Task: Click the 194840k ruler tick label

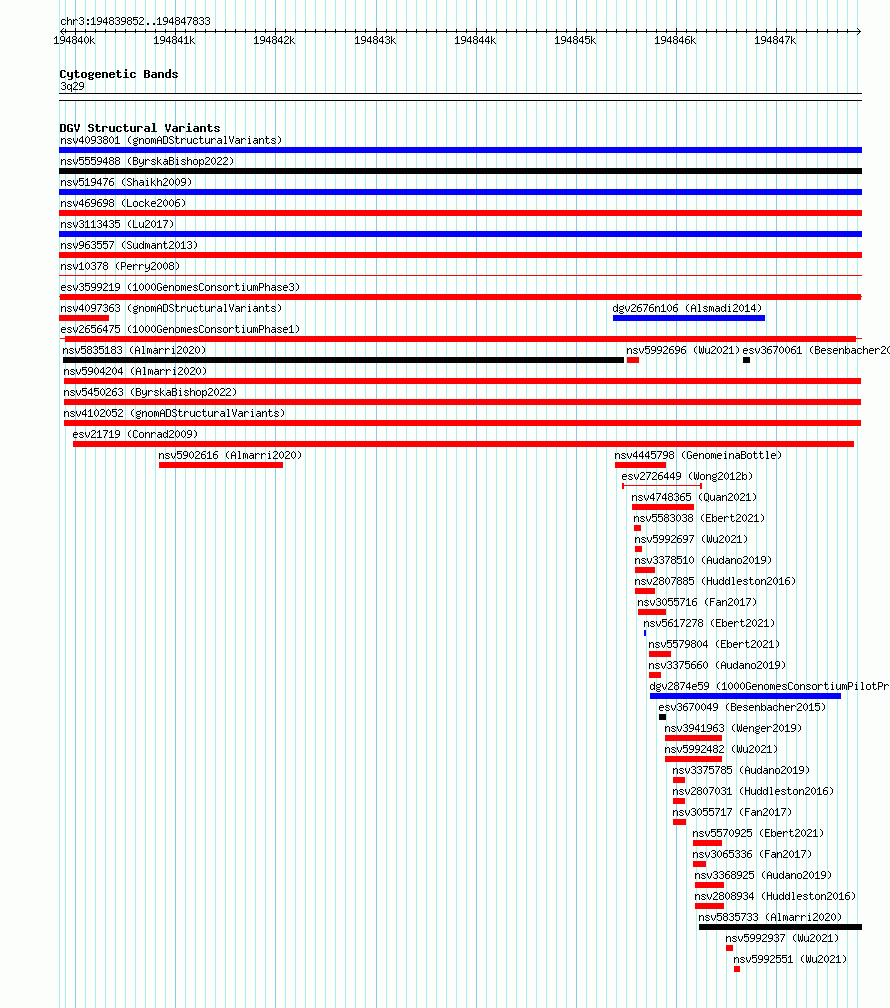Action: (x=74, y=40)
